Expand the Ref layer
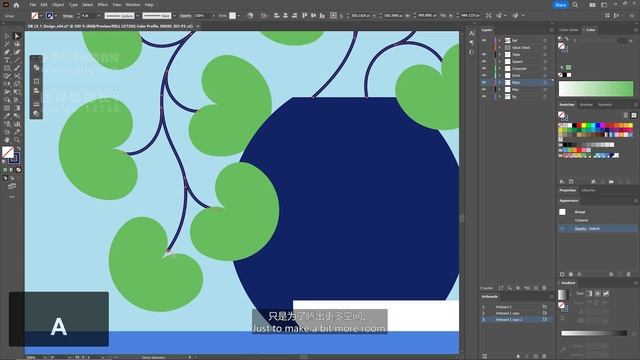Screen dimensions: 640x360 pos(499,40)
